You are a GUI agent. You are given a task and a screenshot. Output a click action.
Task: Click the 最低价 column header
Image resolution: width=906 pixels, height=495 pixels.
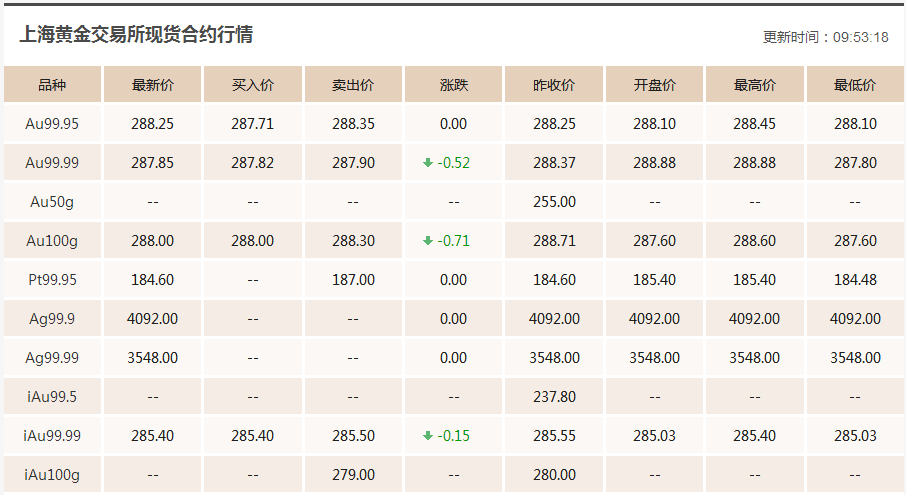[855, 85]
